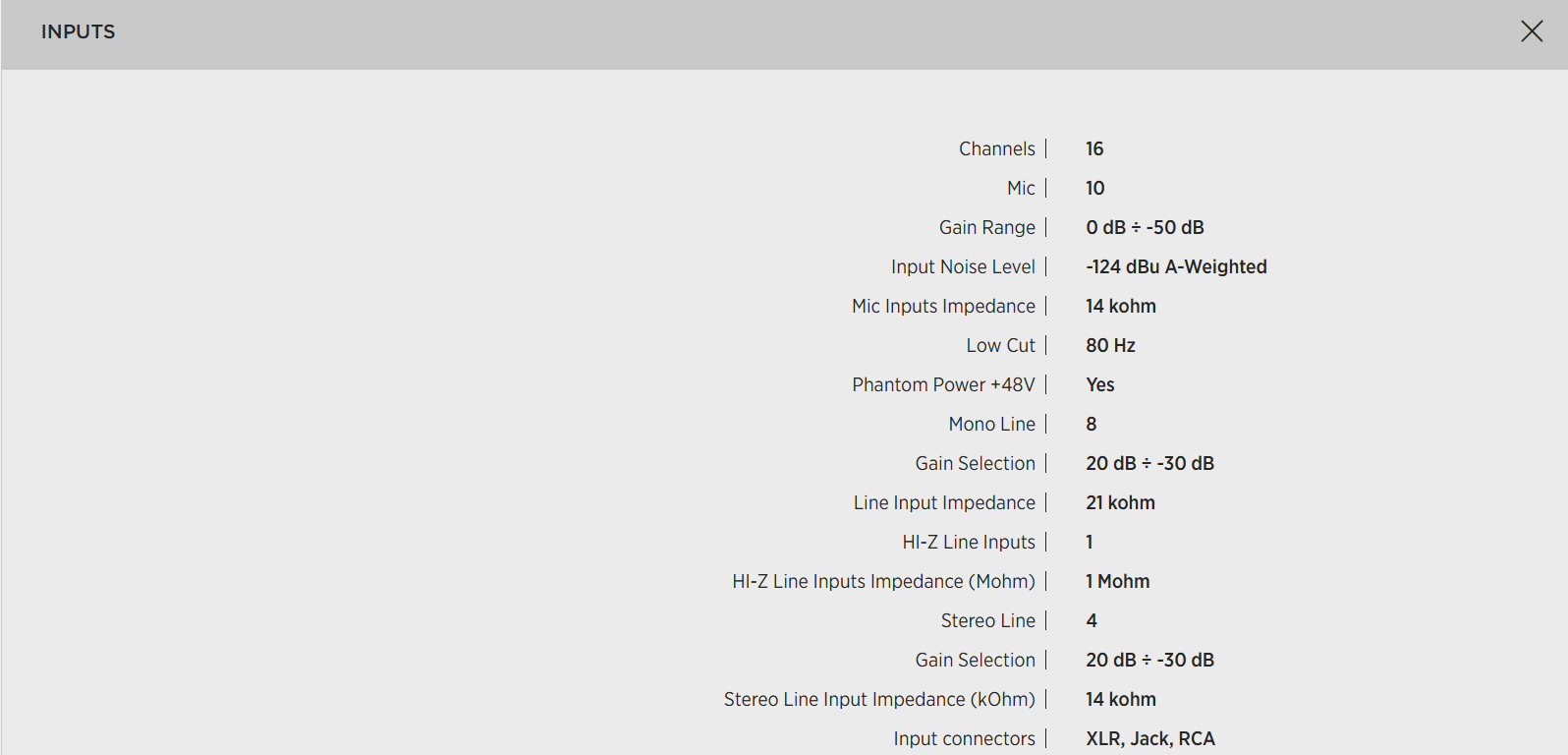Click the Yes value for Phantom Power
This screenshot has width=1568, height=755.
(x=1100, y=384)
